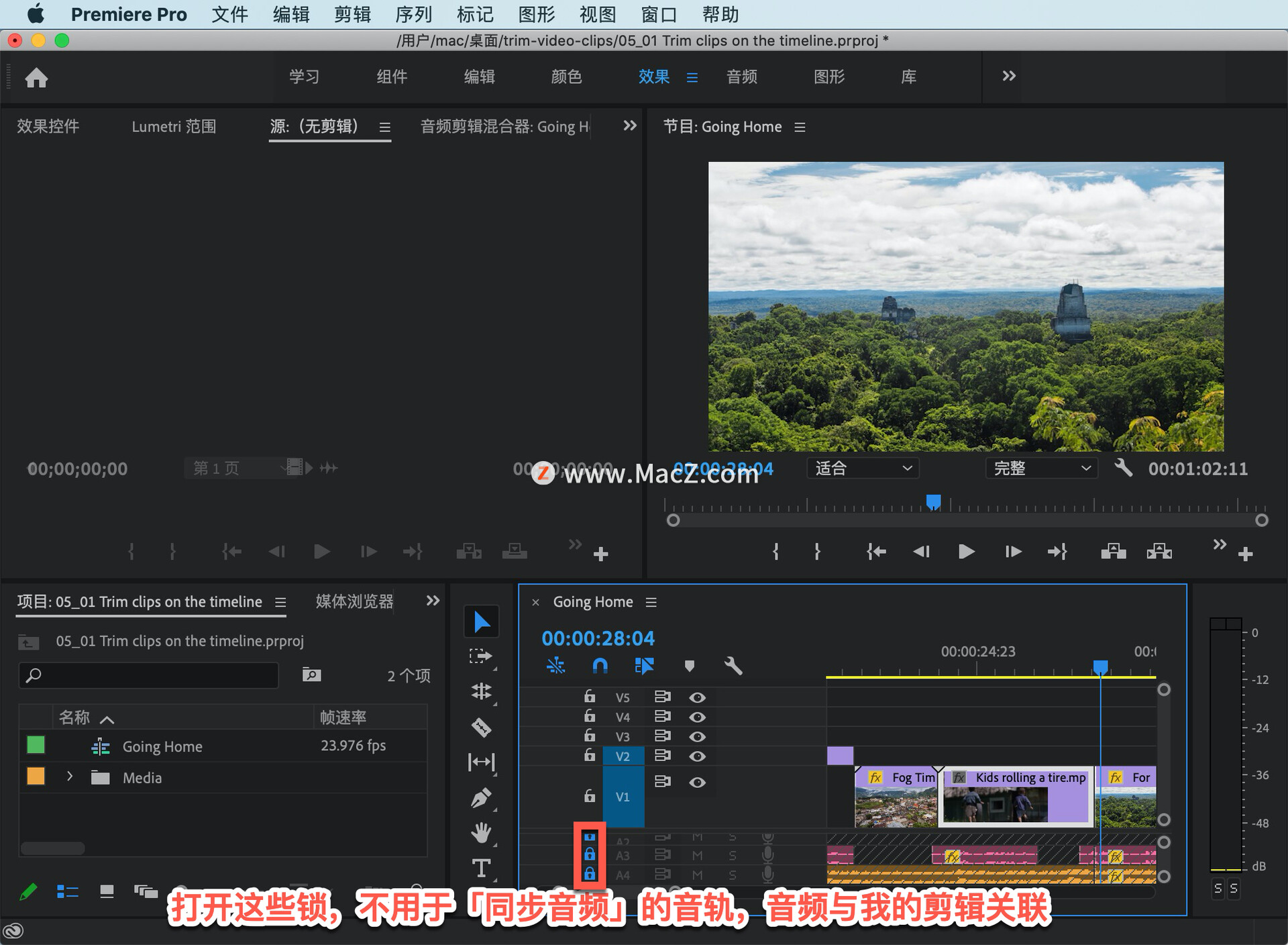Select the Ripple Edit tool
The width and height of the screenshot is (1288, 945).
coord(481,691)
